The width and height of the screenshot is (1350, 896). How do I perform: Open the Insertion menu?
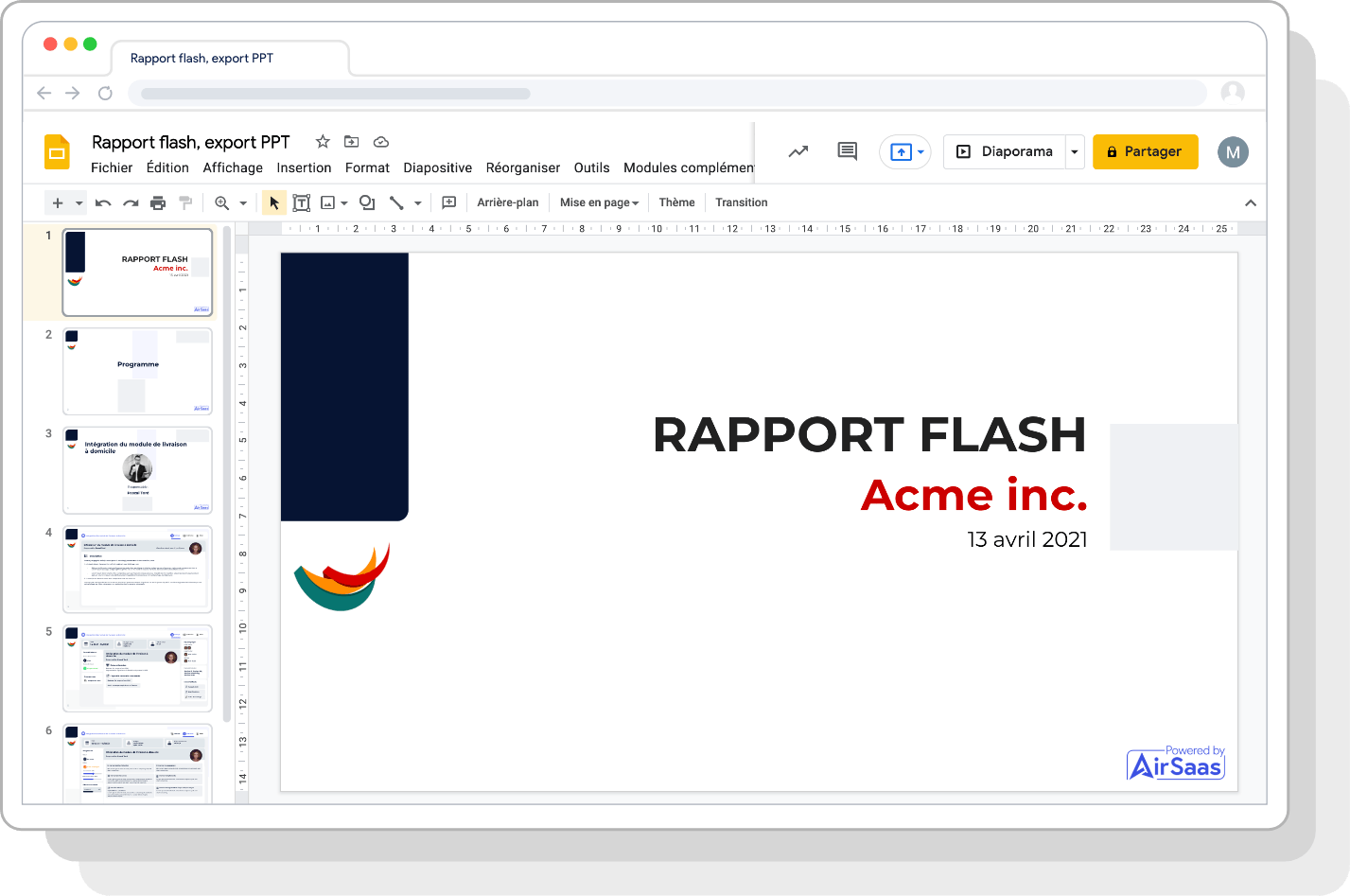pos(304,167)
